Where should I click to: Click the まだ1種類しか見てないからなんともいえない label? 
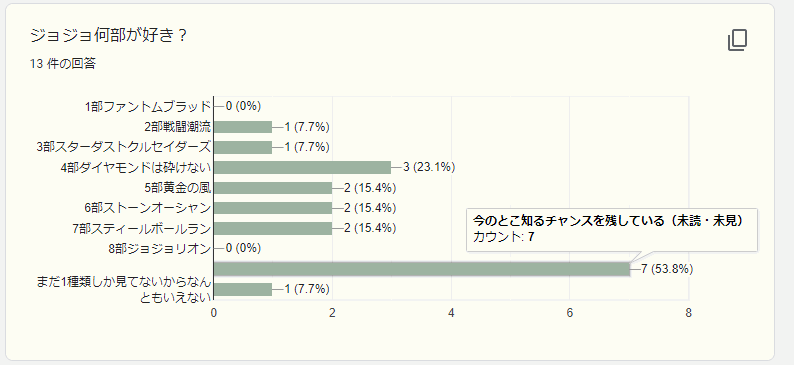[124, 290]
